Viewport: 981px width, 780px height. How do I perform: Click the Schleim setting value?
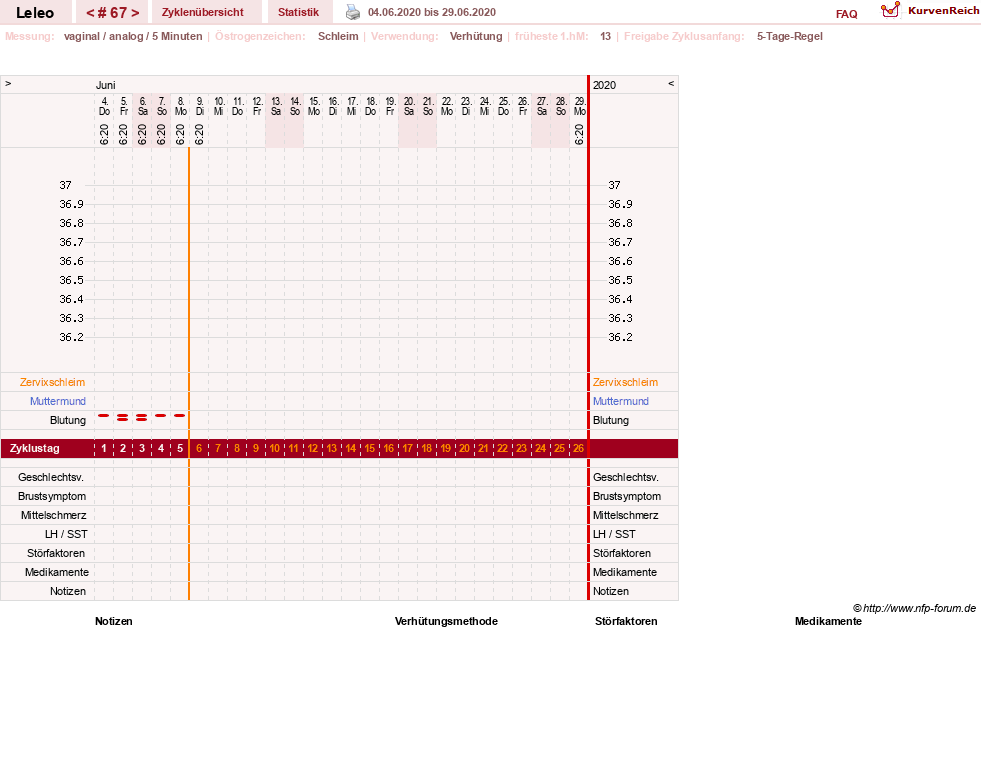click(338, 36)
